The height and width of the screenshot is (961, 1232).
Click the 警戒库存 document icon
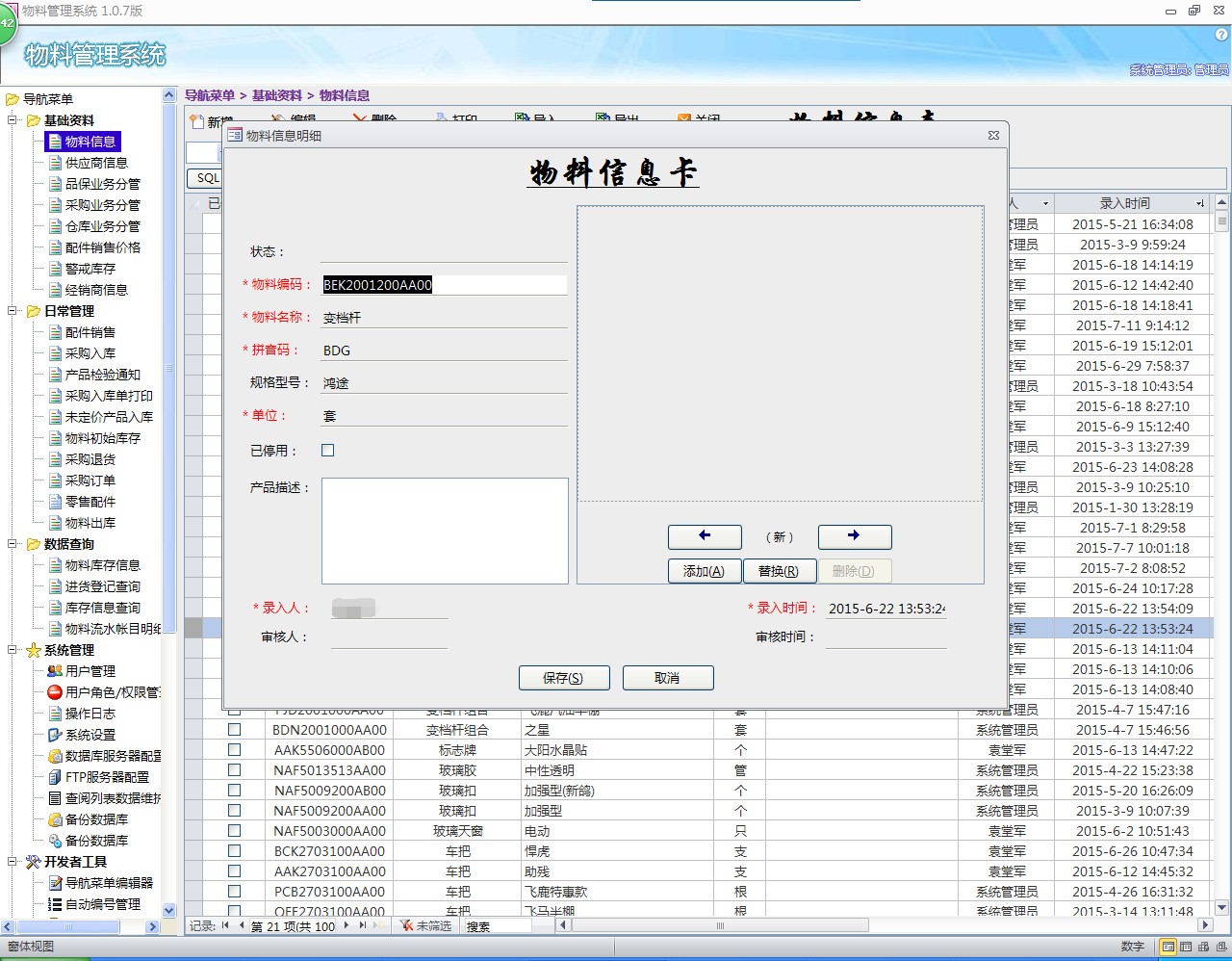point(56,269)
